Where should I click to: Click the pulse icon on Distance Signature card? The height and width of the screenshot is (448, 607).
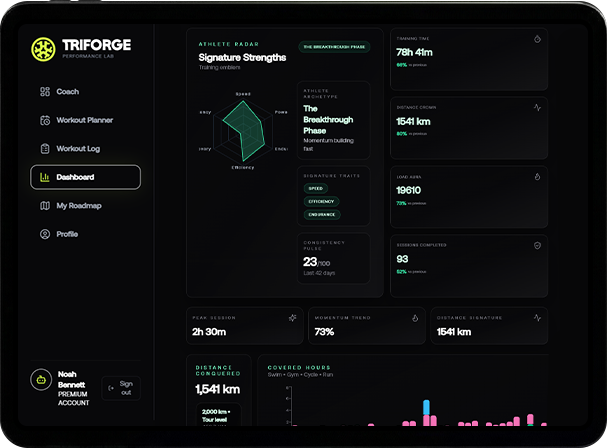[x=537, y=318]
